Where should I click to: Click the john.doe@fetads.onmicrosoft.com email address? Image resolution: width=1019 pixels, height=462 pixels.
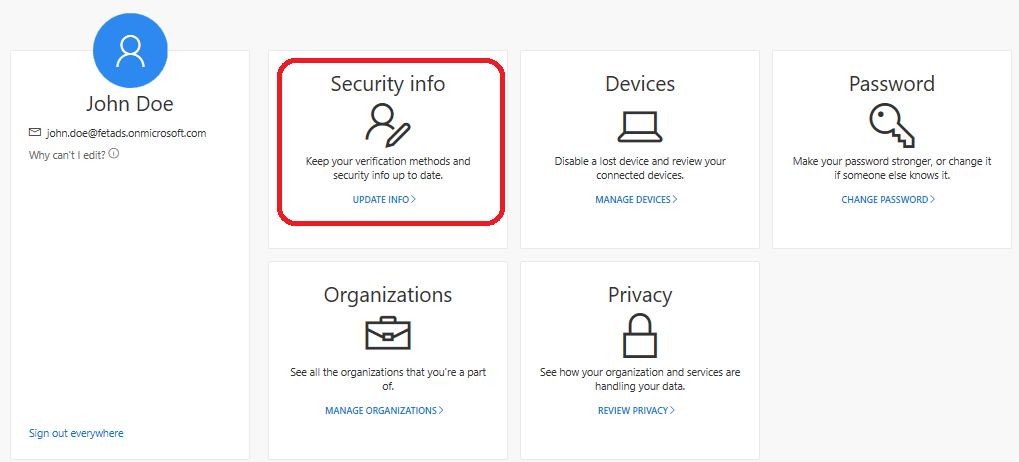(x=126, y=133)
